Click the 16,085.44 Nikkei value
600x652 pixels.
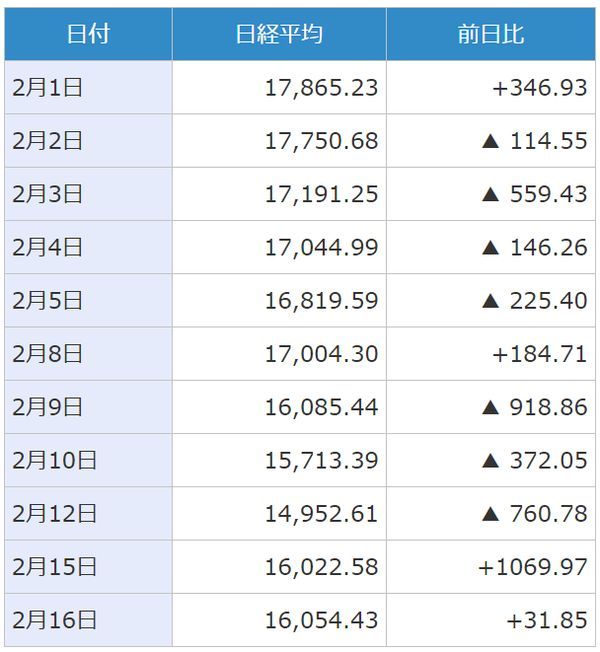321,407
